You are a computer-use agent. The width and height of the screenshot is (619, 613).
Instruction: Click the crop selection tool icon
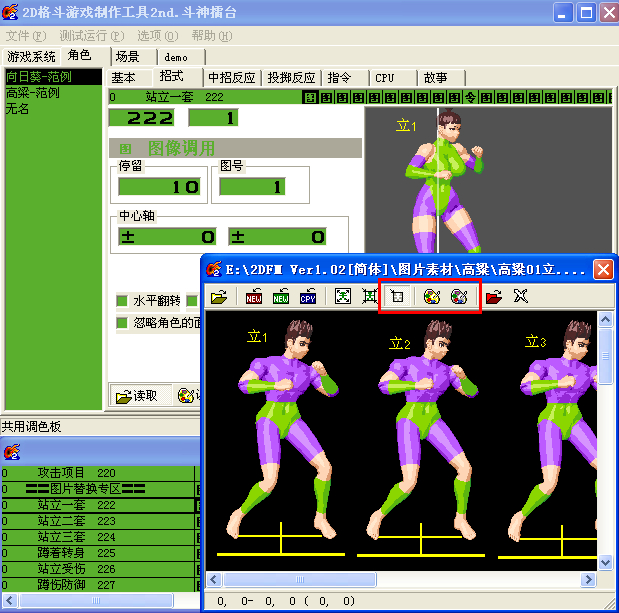click(397, 296)
